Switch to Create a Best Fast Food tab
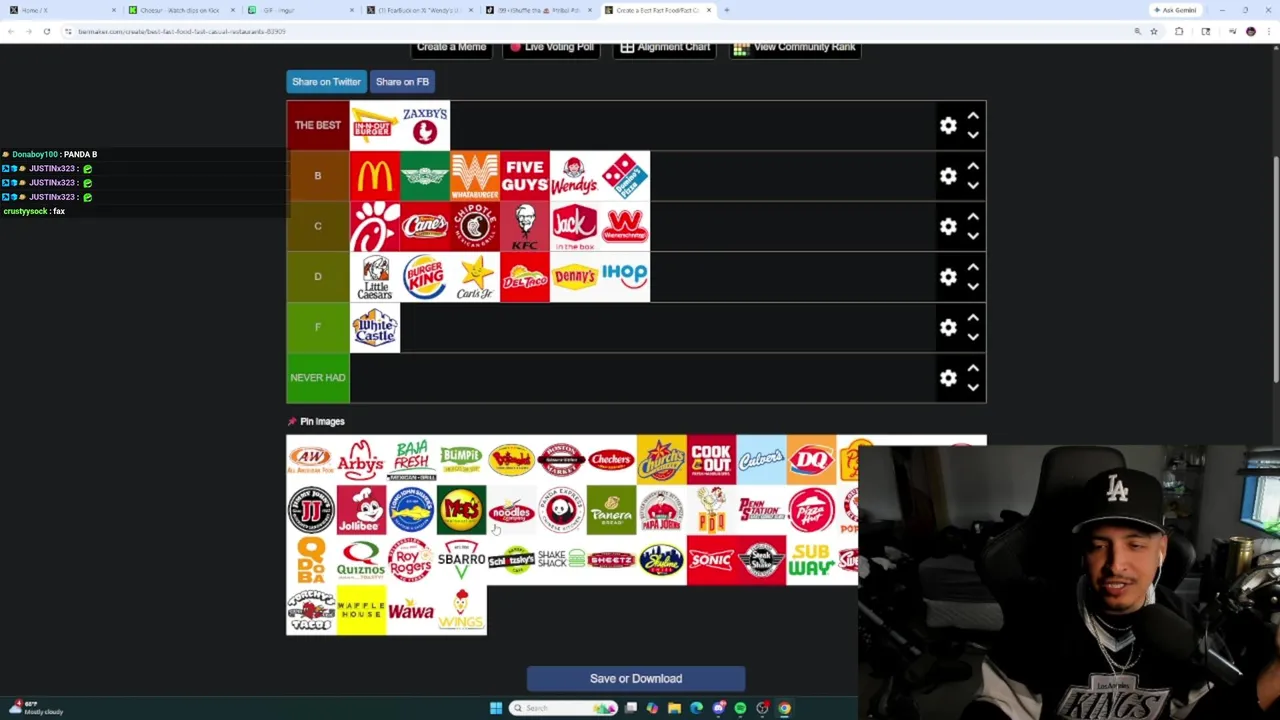Screen dimensions: 1280x720 [660, 10]
